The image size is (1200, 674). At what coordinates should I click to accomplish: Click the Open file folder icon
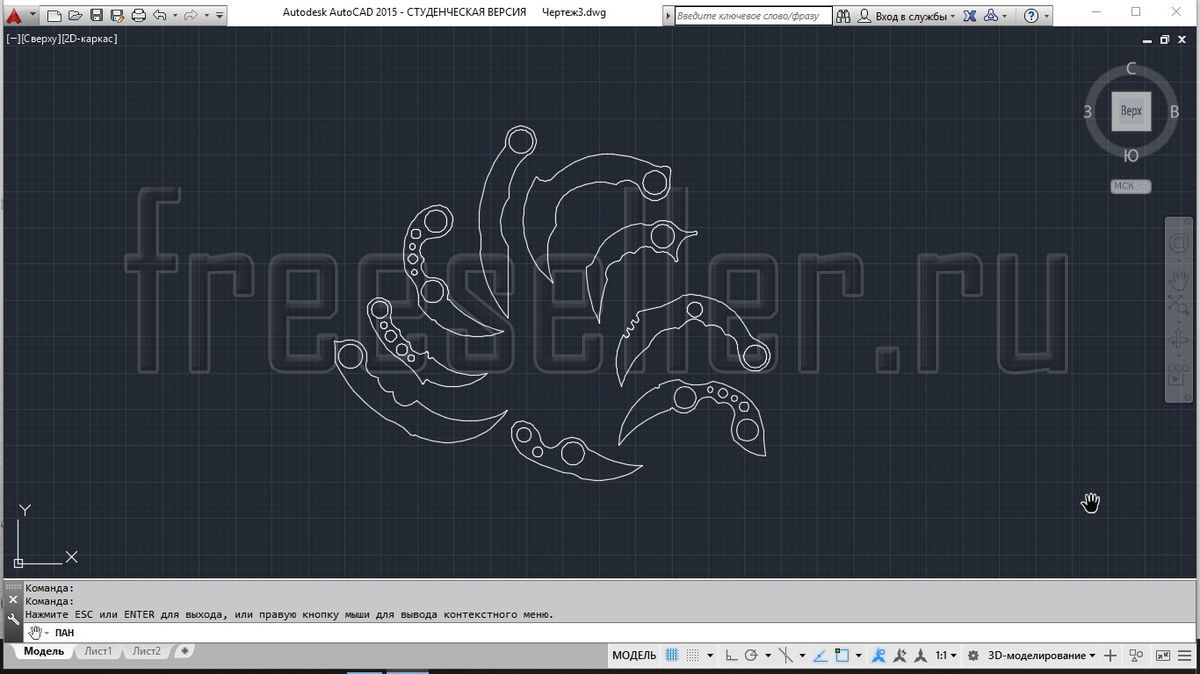click(74, 15)
